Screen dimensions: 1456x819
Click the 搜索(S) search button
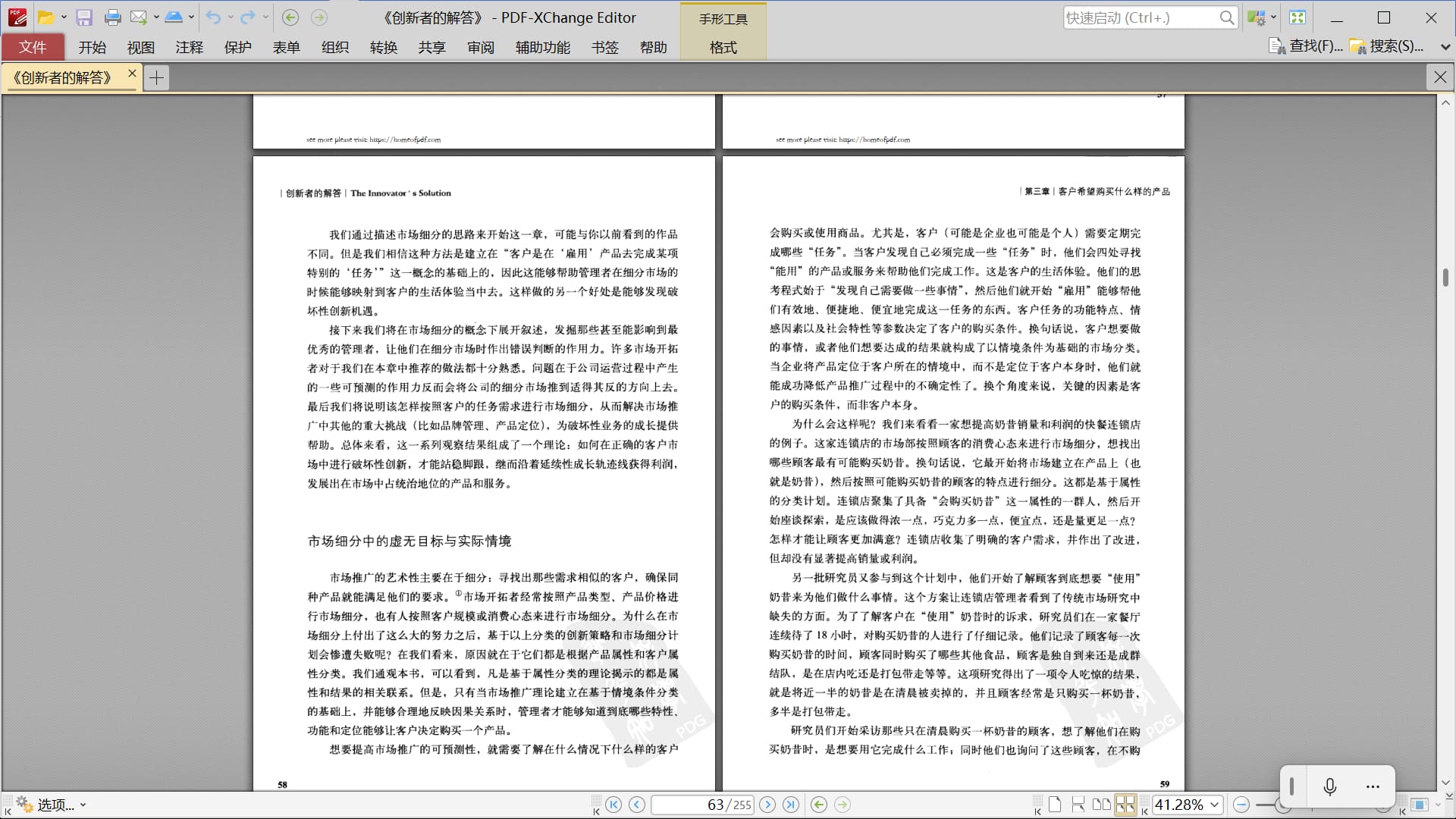[1386, 46]
